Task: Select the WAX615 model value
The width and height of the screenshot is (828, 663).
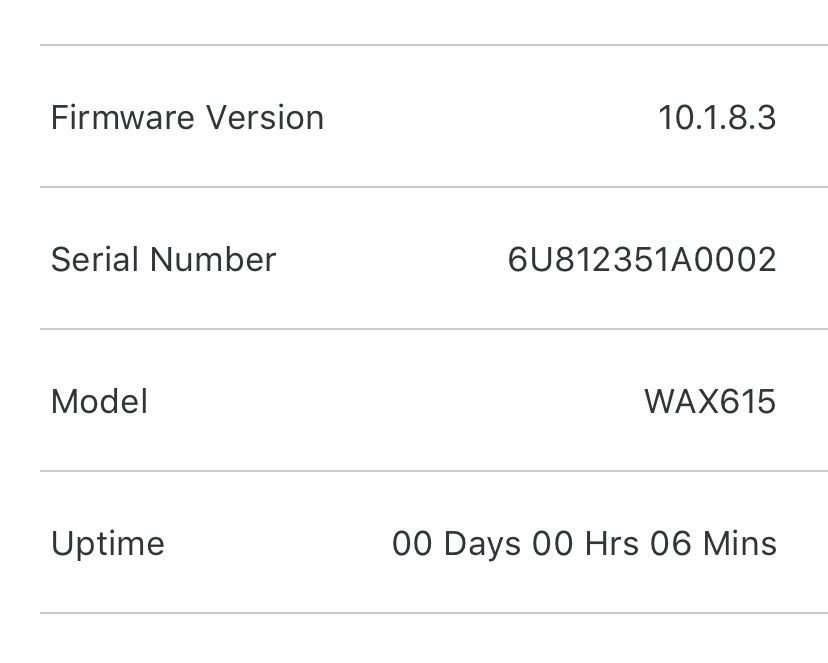Action: pos(710,401)
